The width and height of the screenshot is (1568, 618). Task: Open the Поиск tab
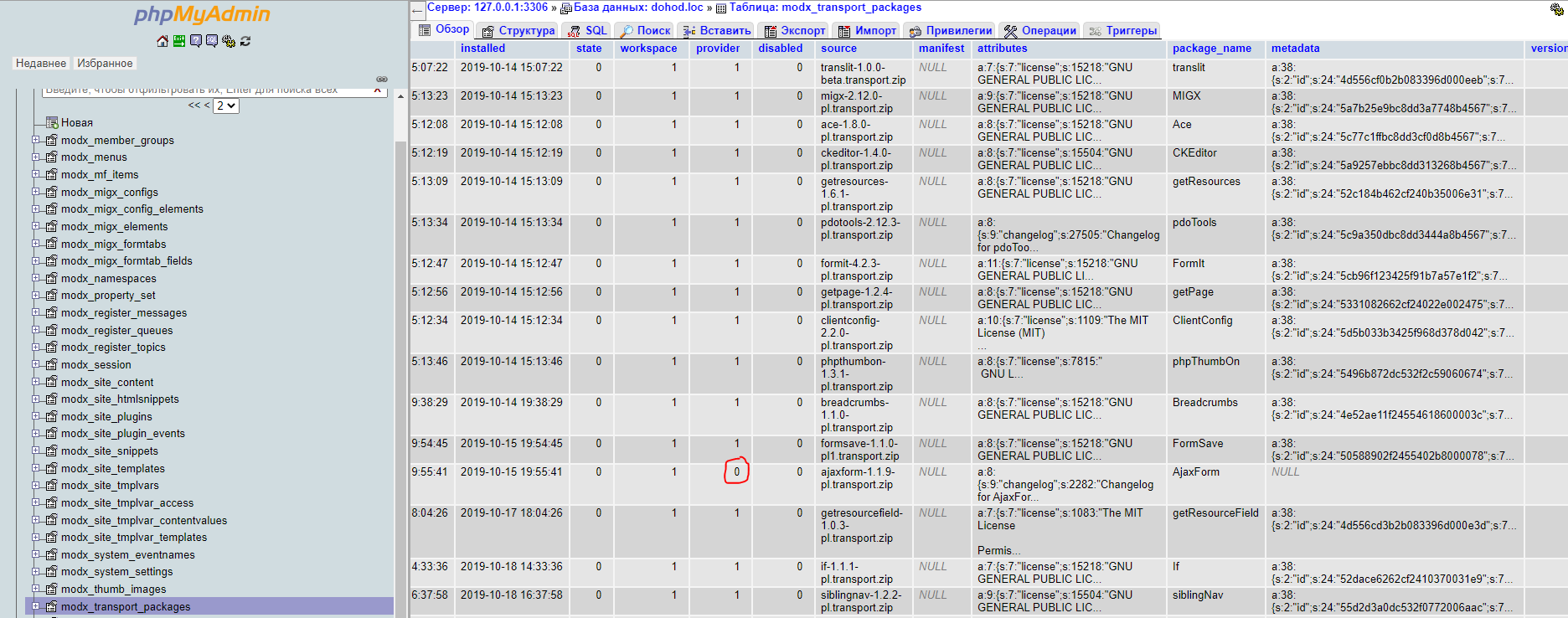[645, 30]
